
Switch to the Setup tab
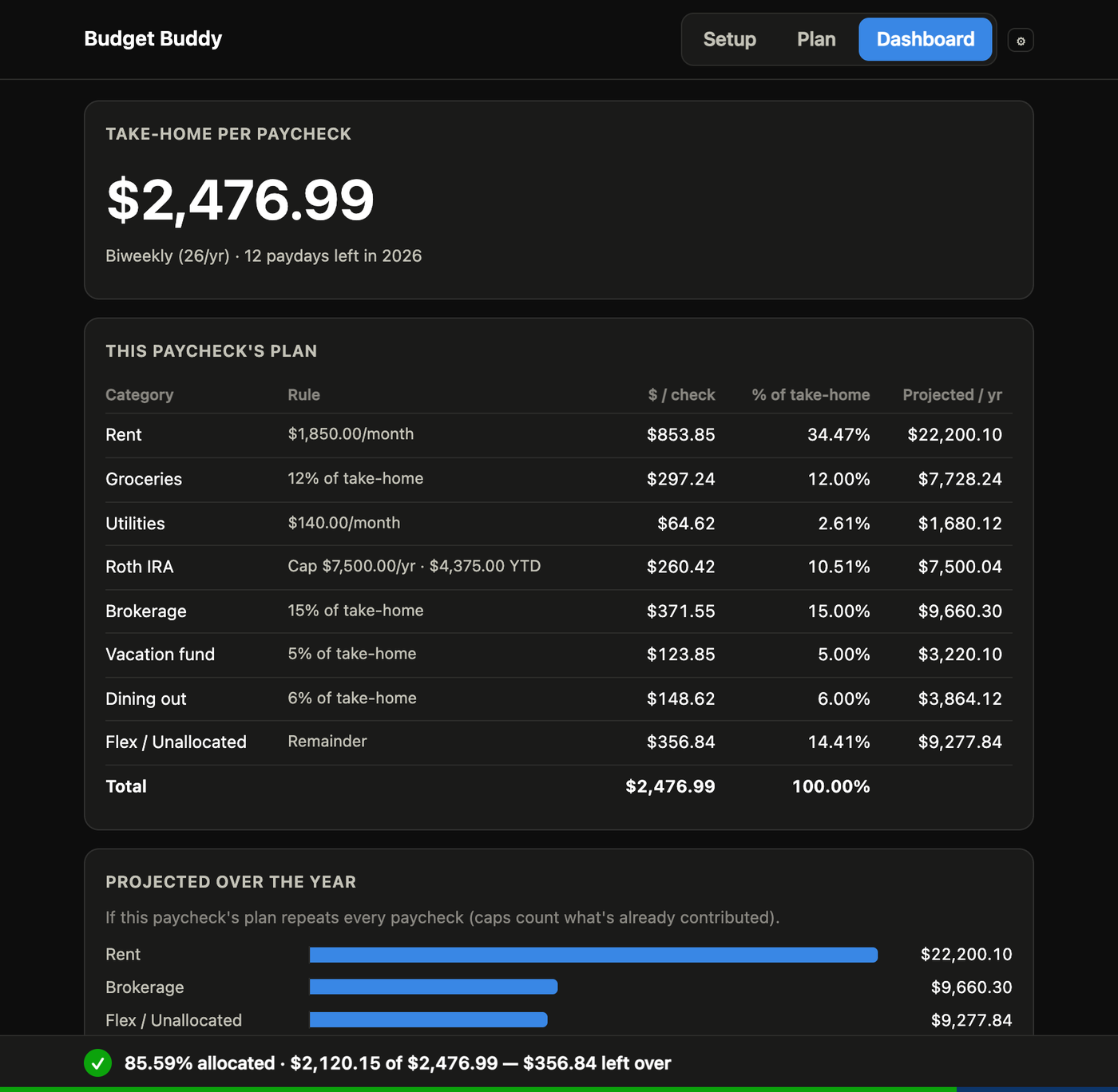pyautogui.click(x=730, y=39)
